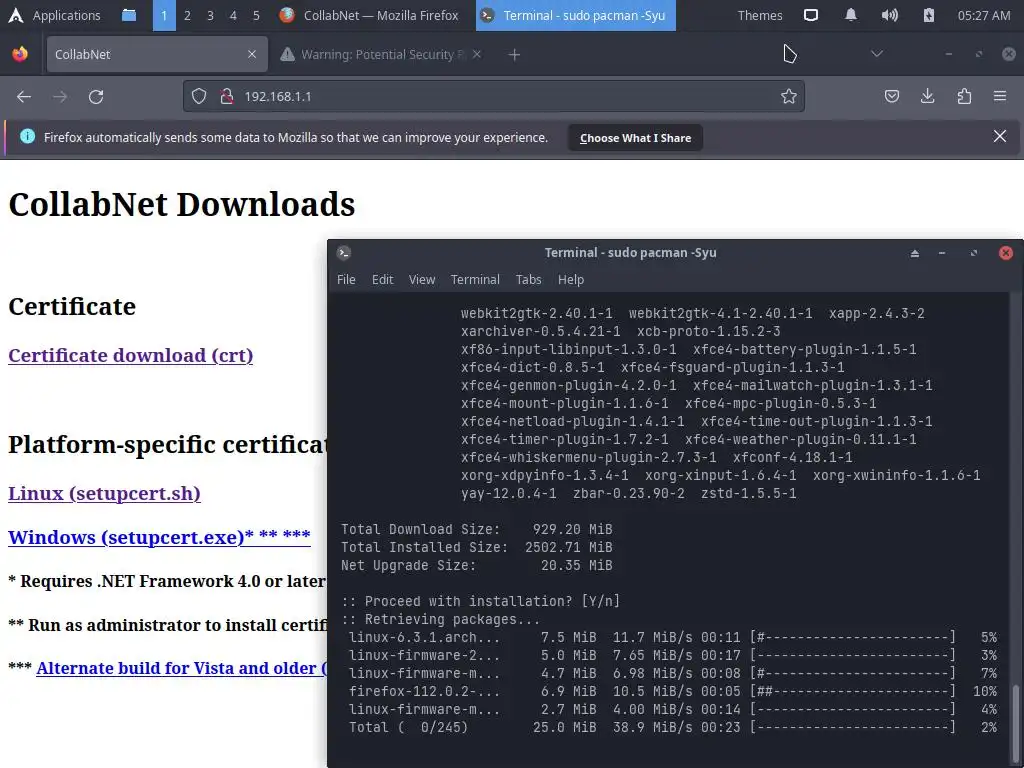This screenshot has width=1024, height=768.
Task: Switch to workspace 5
Action: coord(256,15)
